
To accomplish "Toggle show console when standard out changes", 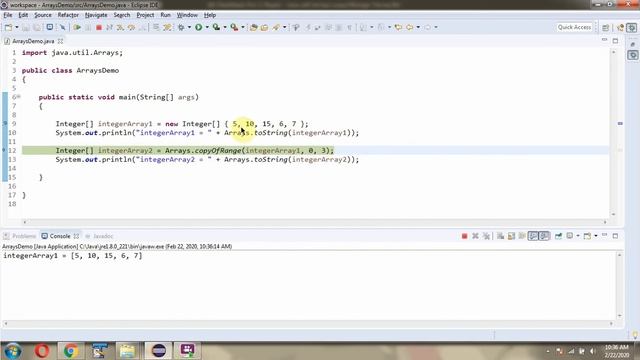I will click(x=533, y=236).
